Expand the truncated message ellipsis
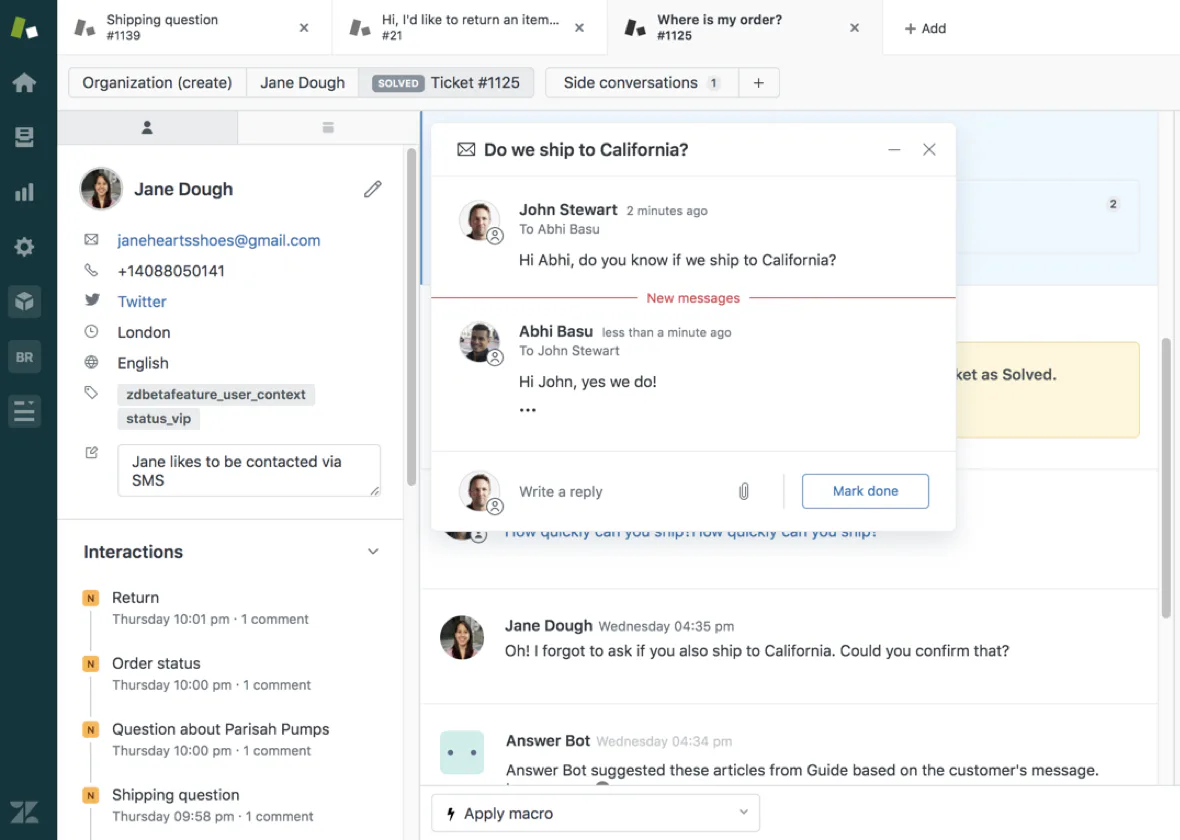Image resolution: width=1180 pixels, height=840 pixels. coord(527,410)
